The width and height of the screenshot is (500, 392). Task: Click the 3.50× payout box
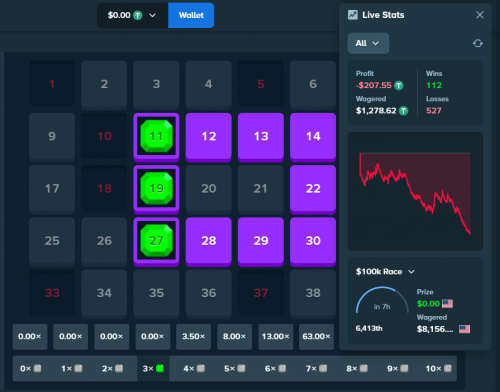tap(193, 337)
